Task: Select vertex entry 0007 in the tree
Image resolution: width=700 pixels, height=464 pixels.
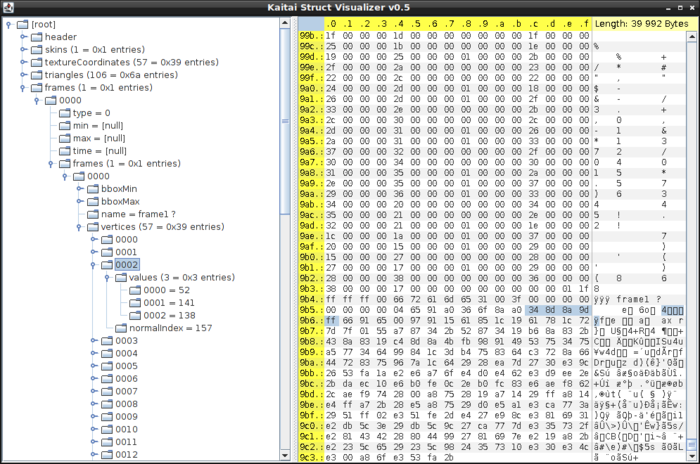Action: click(x=125, y=391)
